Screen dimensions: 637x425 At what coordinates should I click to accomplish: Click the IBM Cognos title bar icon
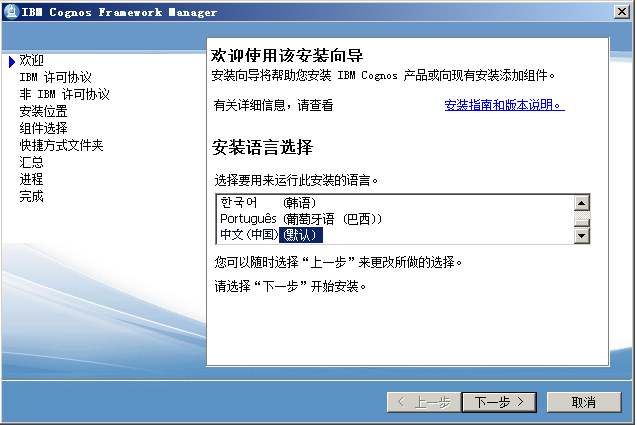point(11,11)
